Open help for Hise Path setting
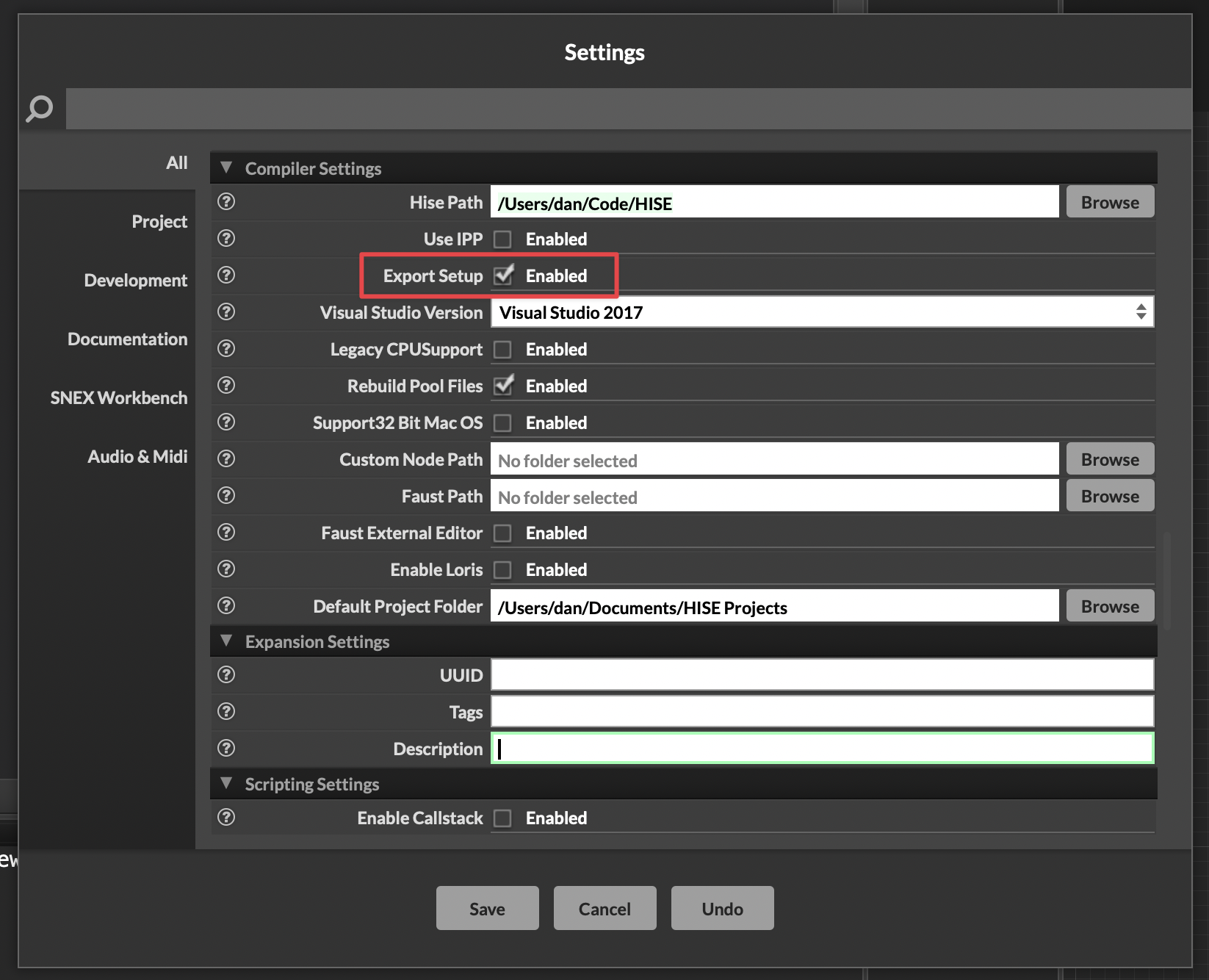The image size is (1209, 980). (226, 201)
